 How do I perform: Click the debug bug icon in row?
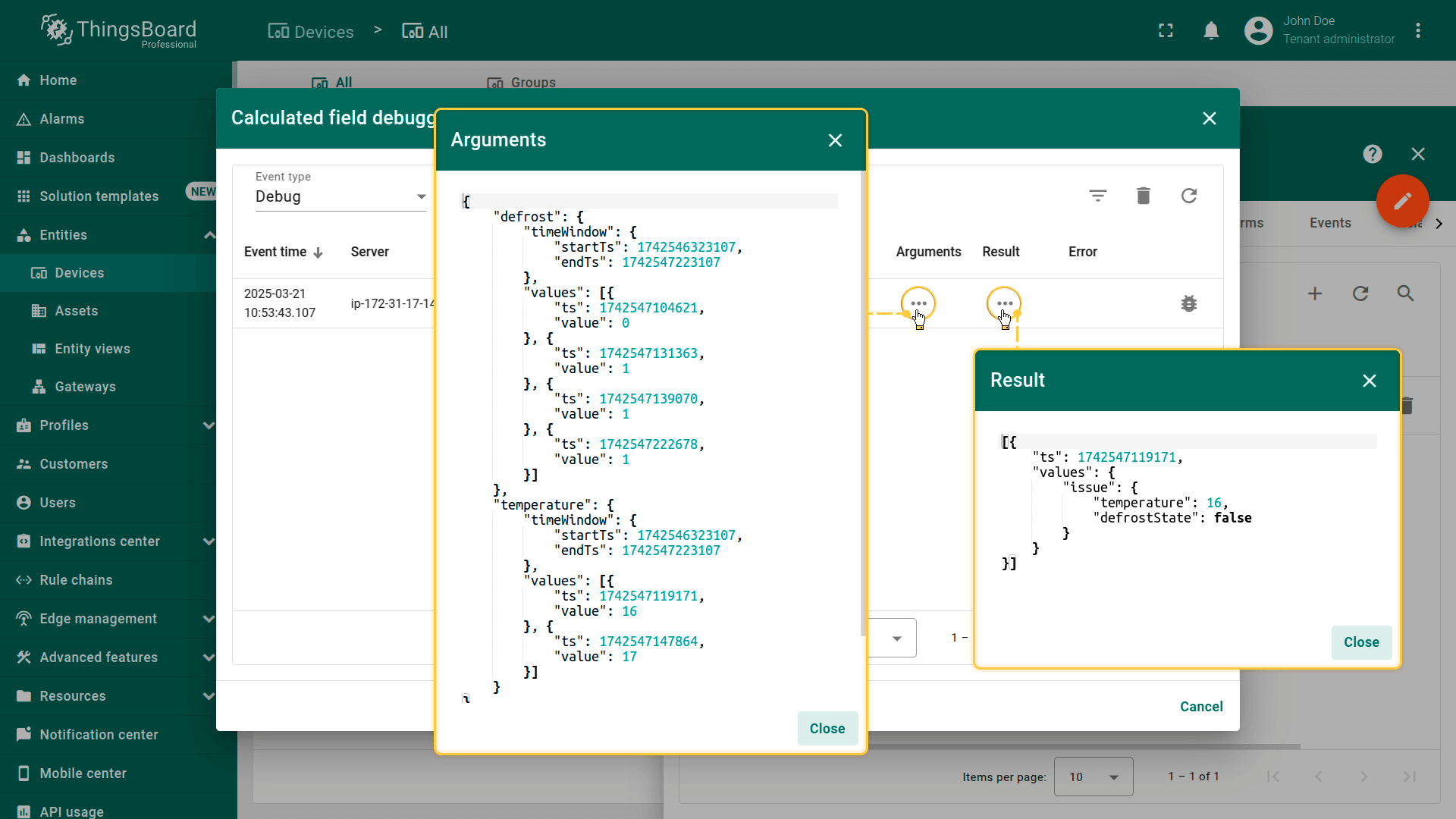[1188, 304]
